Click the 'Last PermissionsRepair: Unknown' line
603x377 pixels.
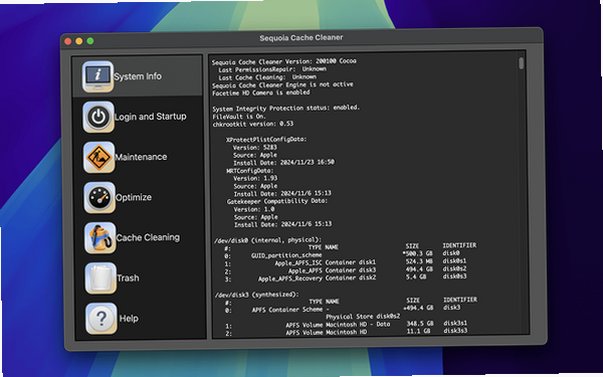(x=272, y=70)
